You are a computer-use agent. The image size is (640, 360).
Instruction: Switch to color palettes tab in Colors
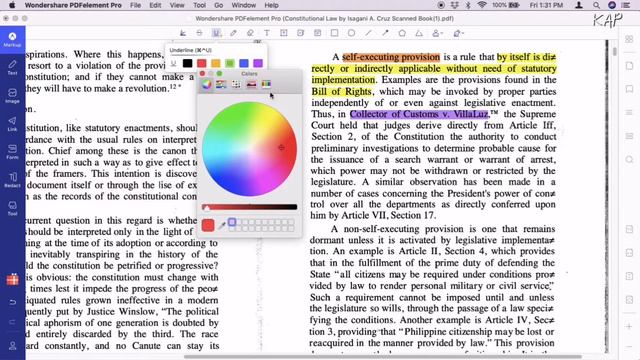[x=236, y=84]
